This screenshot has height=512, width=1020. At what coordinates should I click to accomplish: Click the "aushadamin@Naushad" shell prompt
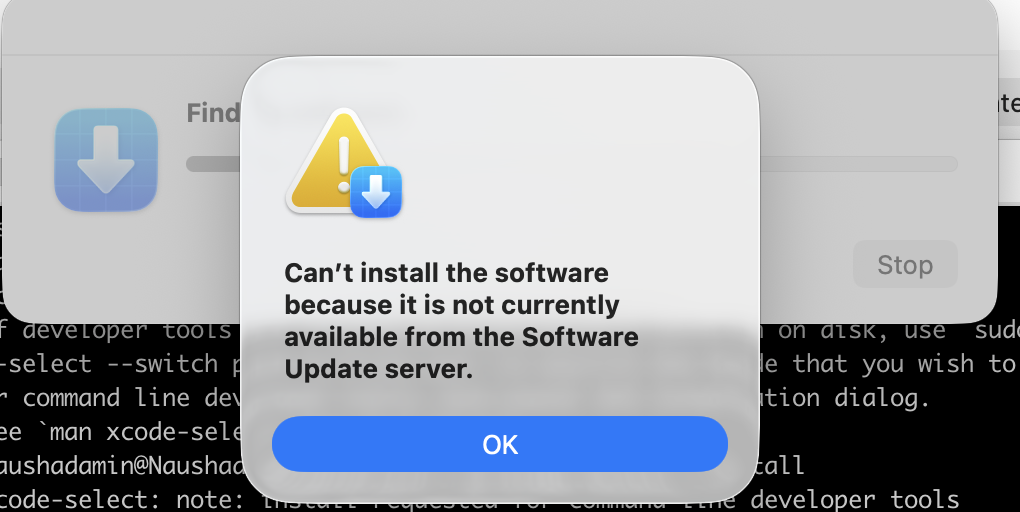(121, 466)
